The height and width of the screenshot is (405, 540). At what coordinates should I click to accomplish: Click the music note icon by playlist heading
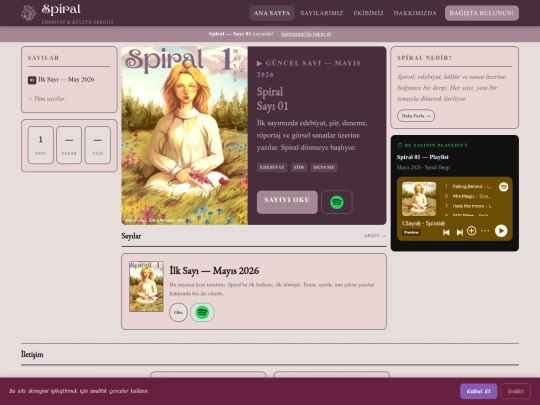click(x=399, y=145)
